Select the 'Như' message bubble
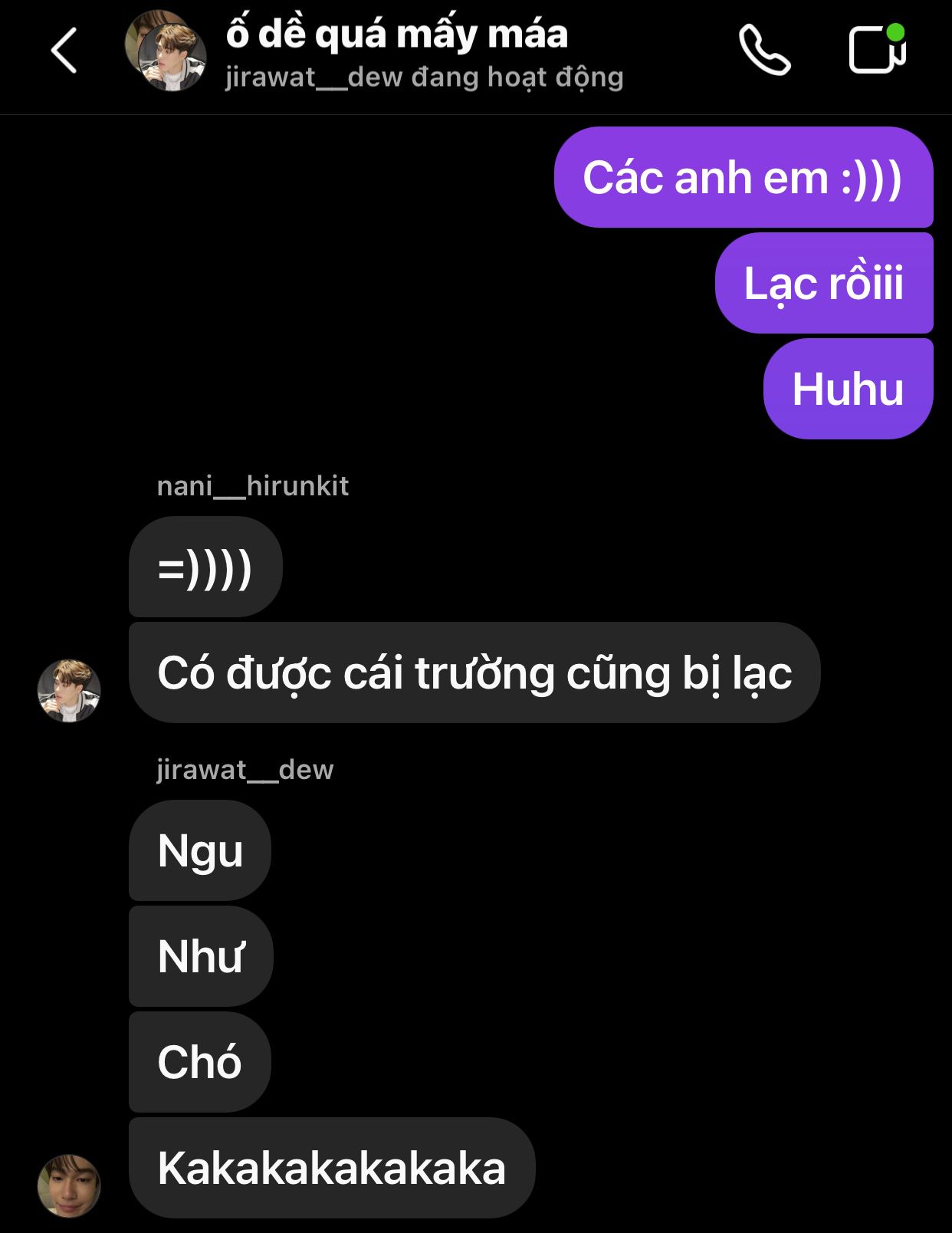Viewport: 952px width, 1233px height. [201, 956]
